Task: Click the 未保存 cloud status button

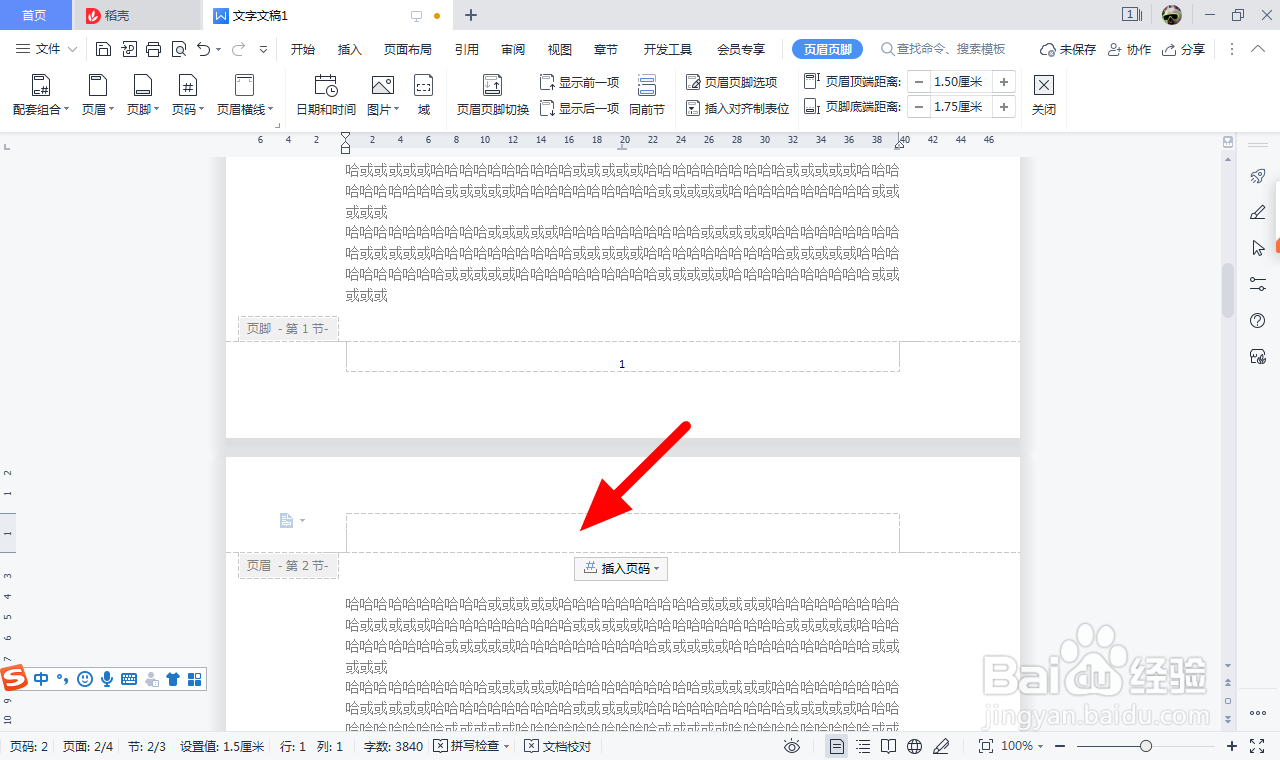Action: click(1068, 49)
